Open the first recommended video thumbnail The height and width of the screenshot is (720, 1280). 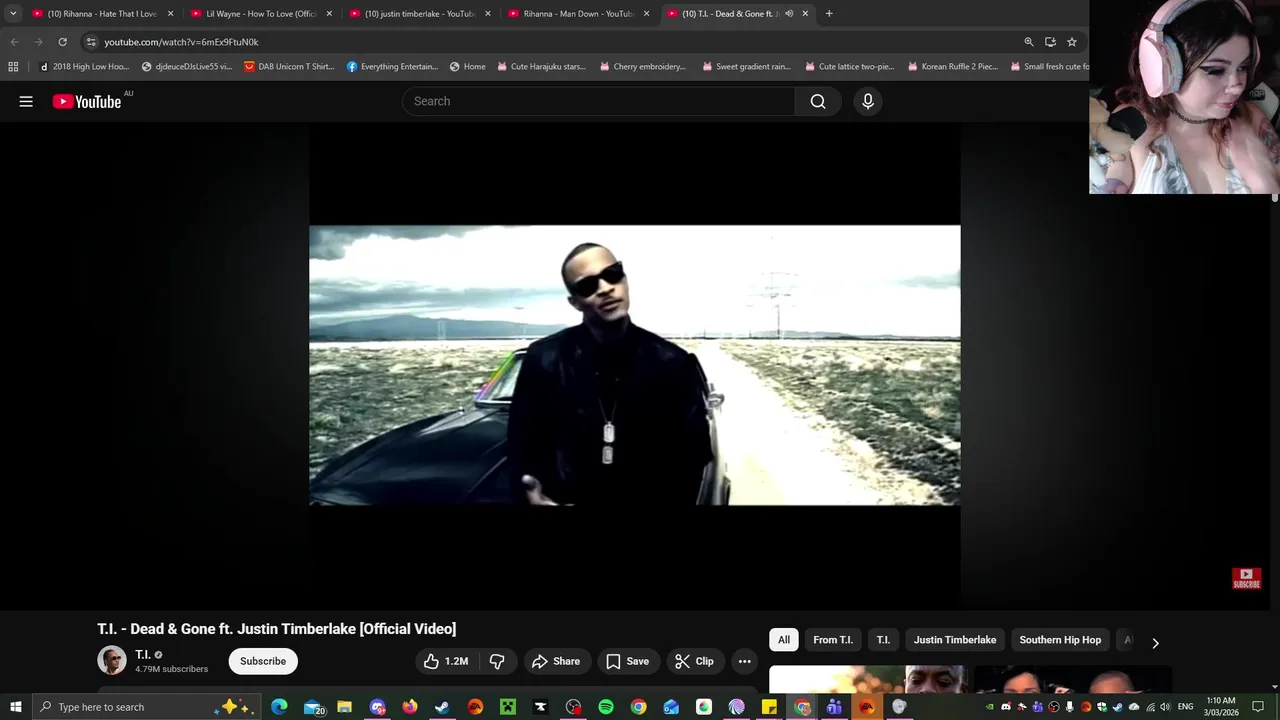[x=868, y=678]
